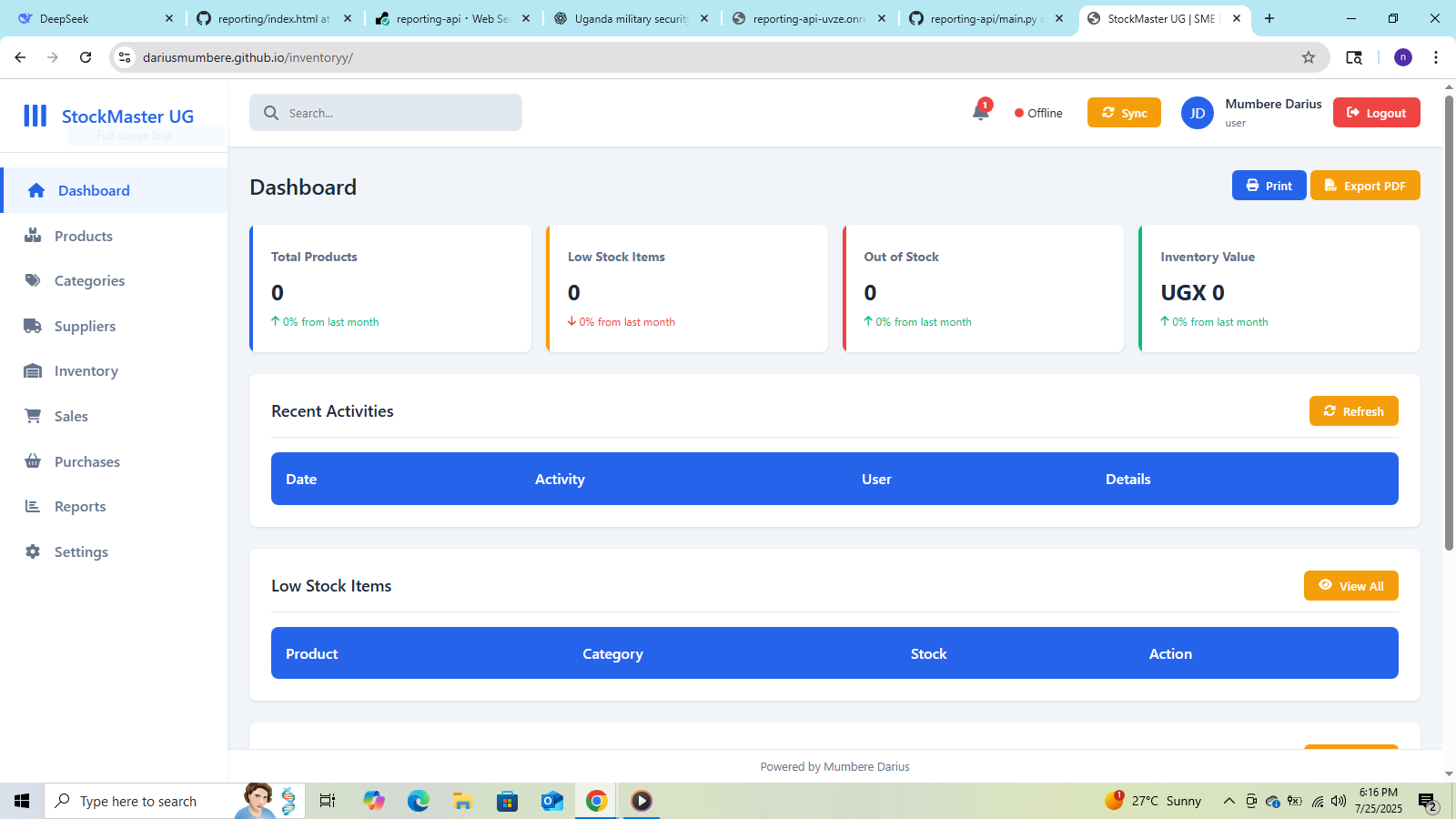Screen dimensions: 1456x819
Task: Click the Search input field
Action: click(x=386, y=113)
